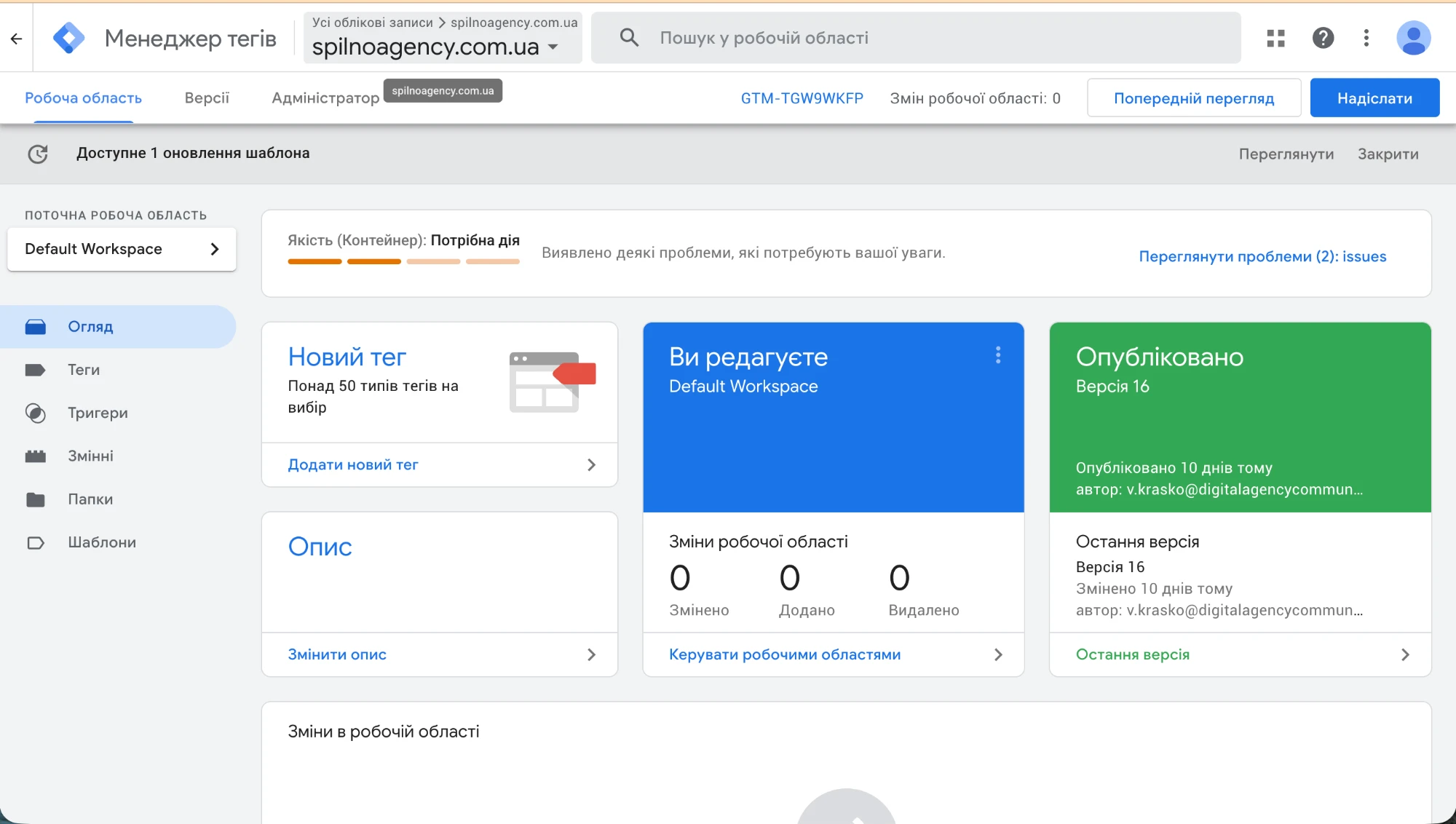Click the Остання версія row chevron

[1405, 654]
